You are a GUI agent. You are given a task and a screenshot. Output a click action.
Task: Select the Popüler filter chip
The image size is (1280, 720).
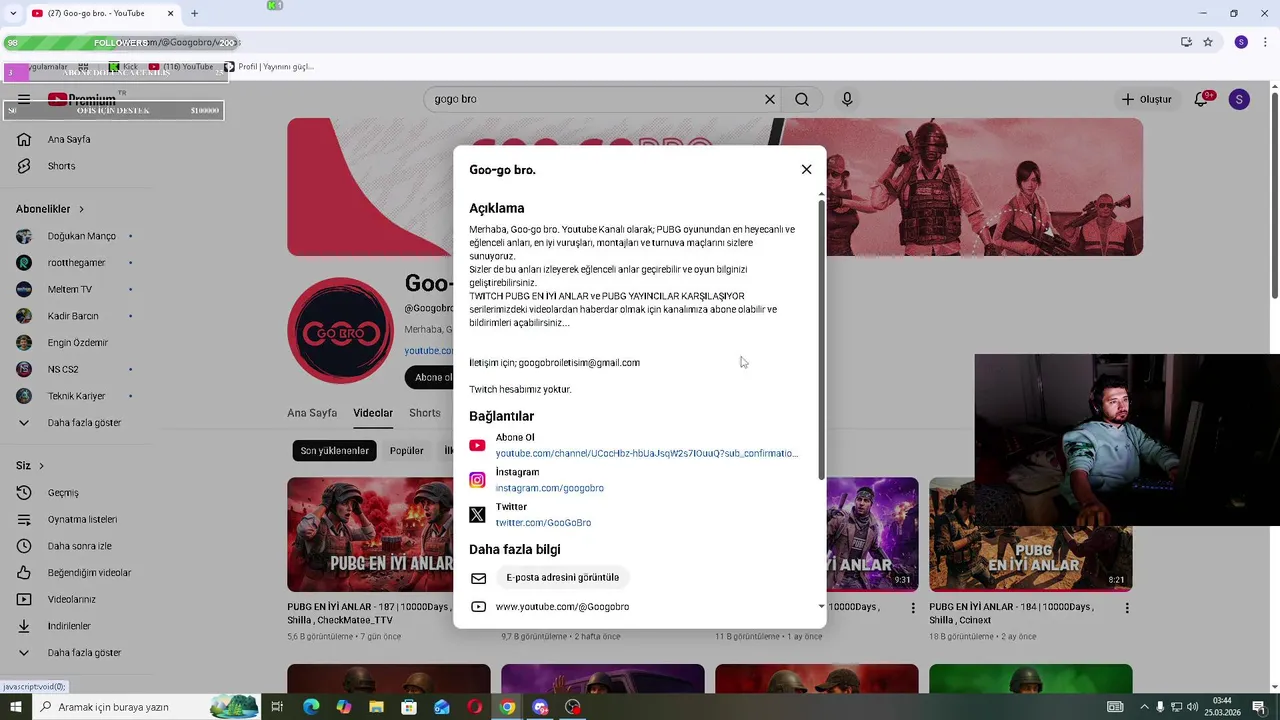coord(407,451)
